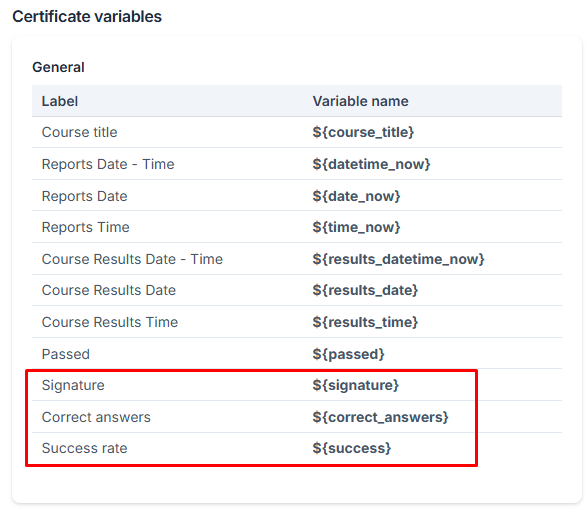The image size is (588, 509).
Task: Select the ${date_now} variable
Action: [356, 196]
